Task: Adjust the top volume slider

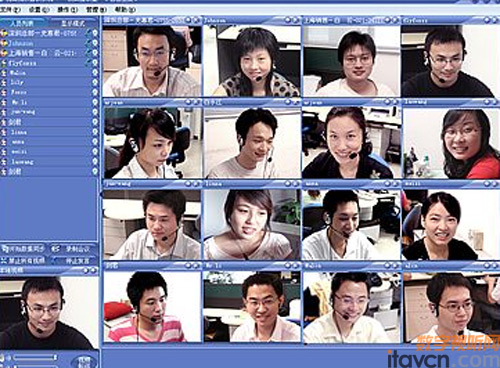Action: click(35, 358)
